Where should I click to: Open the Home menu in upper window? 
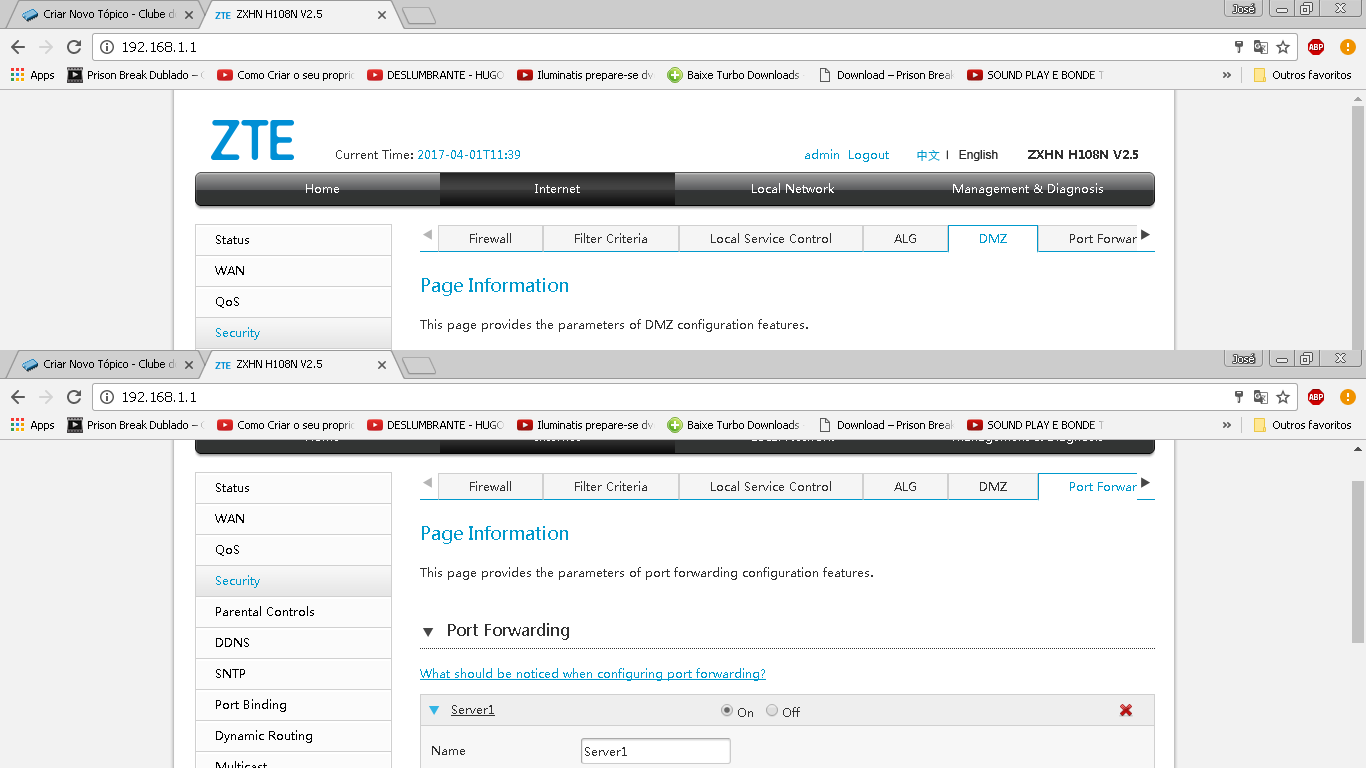click(x=322, y=189)
